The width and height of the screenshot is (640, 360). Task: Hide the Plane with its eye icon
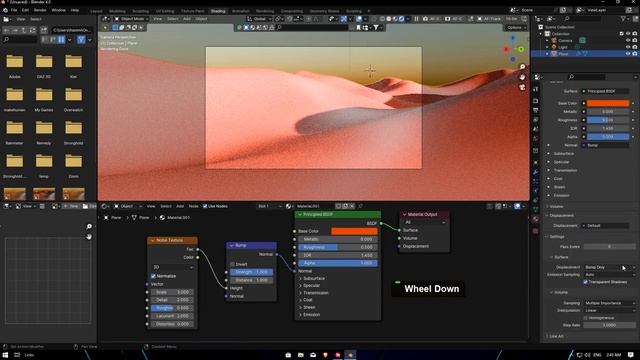628,53
